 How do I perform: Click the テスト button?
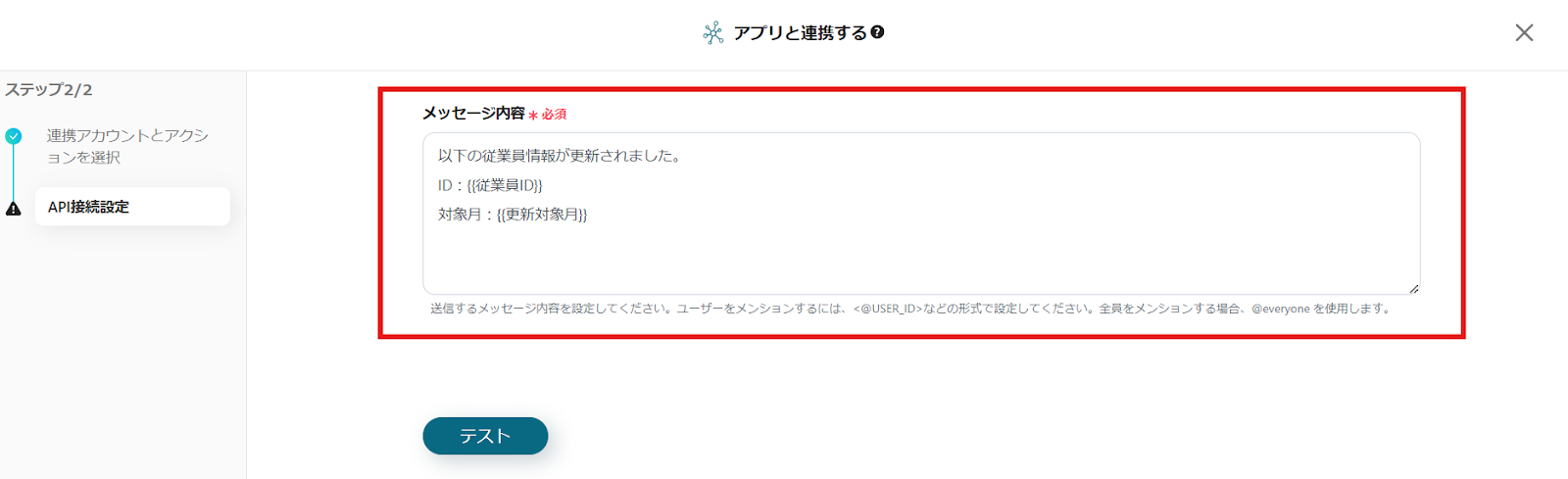pyautogui.click(x=485, y=436)
